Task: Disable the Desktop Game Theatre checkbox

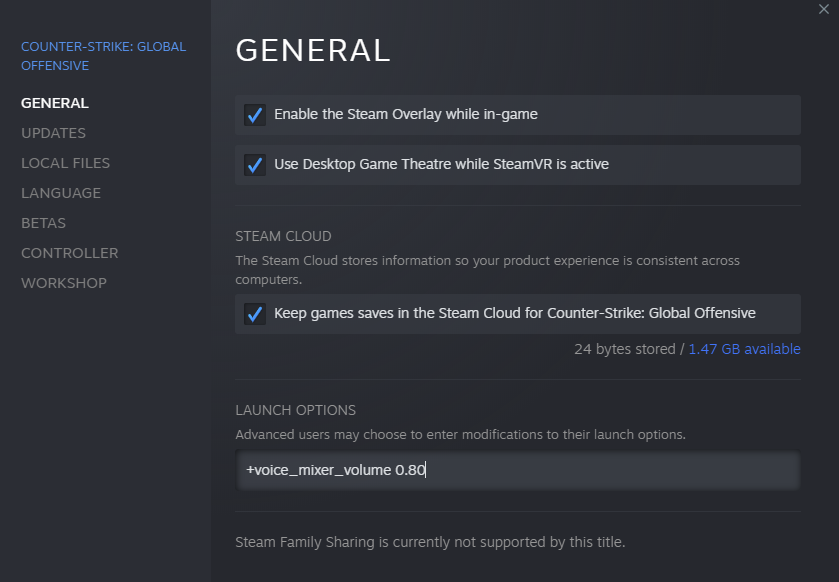Action: pos(254,165)
